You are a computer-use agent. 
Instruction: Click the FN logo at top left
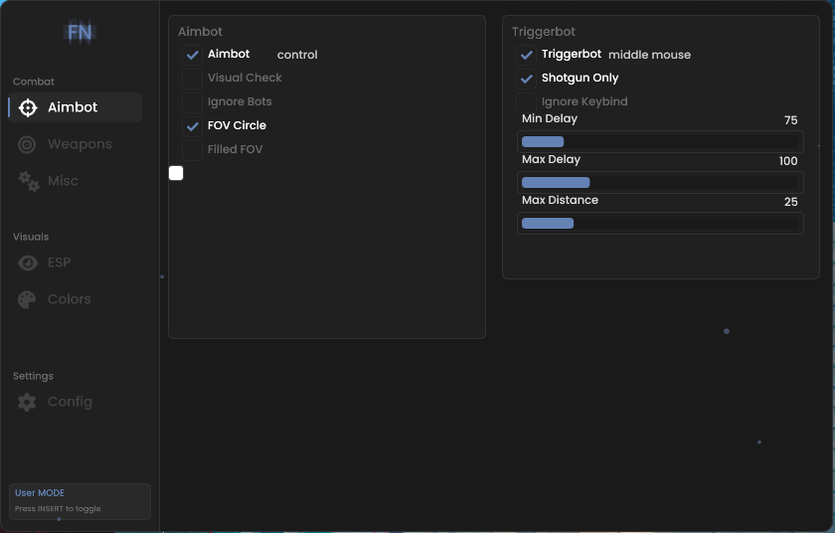79,33
